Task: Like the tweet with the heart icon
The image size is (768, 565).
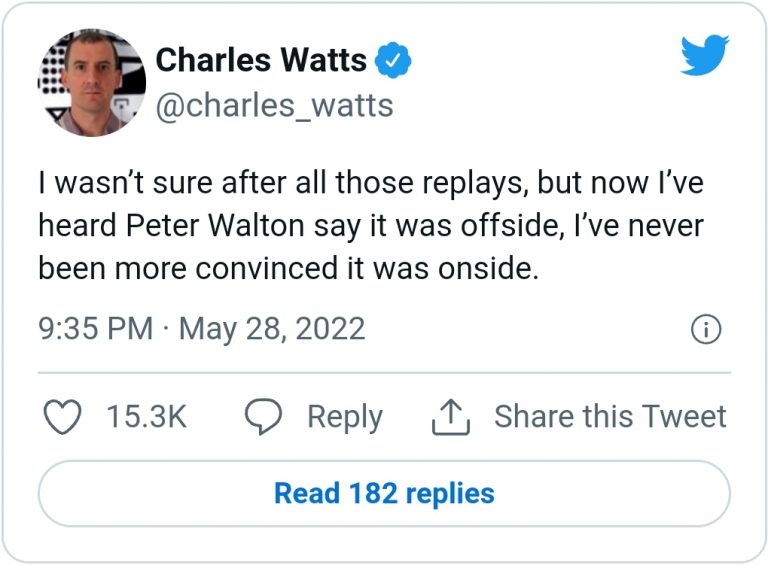Action: (65, 417)
